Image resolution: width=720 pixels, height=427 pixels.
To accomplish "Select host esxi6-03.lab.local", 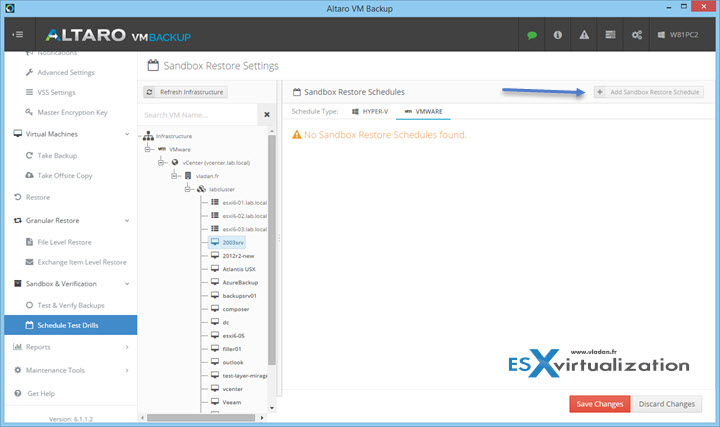I will click(239, 229).
